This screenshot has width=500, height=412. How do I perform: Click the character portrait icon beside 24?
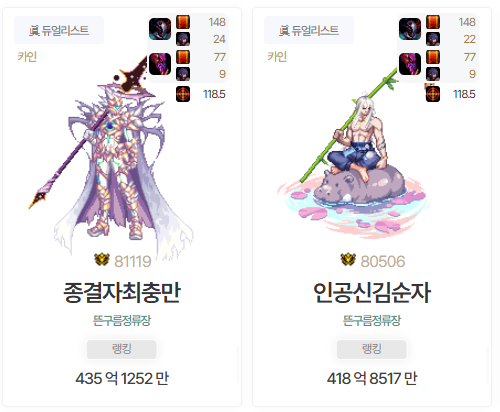click(x=183, y=39)
